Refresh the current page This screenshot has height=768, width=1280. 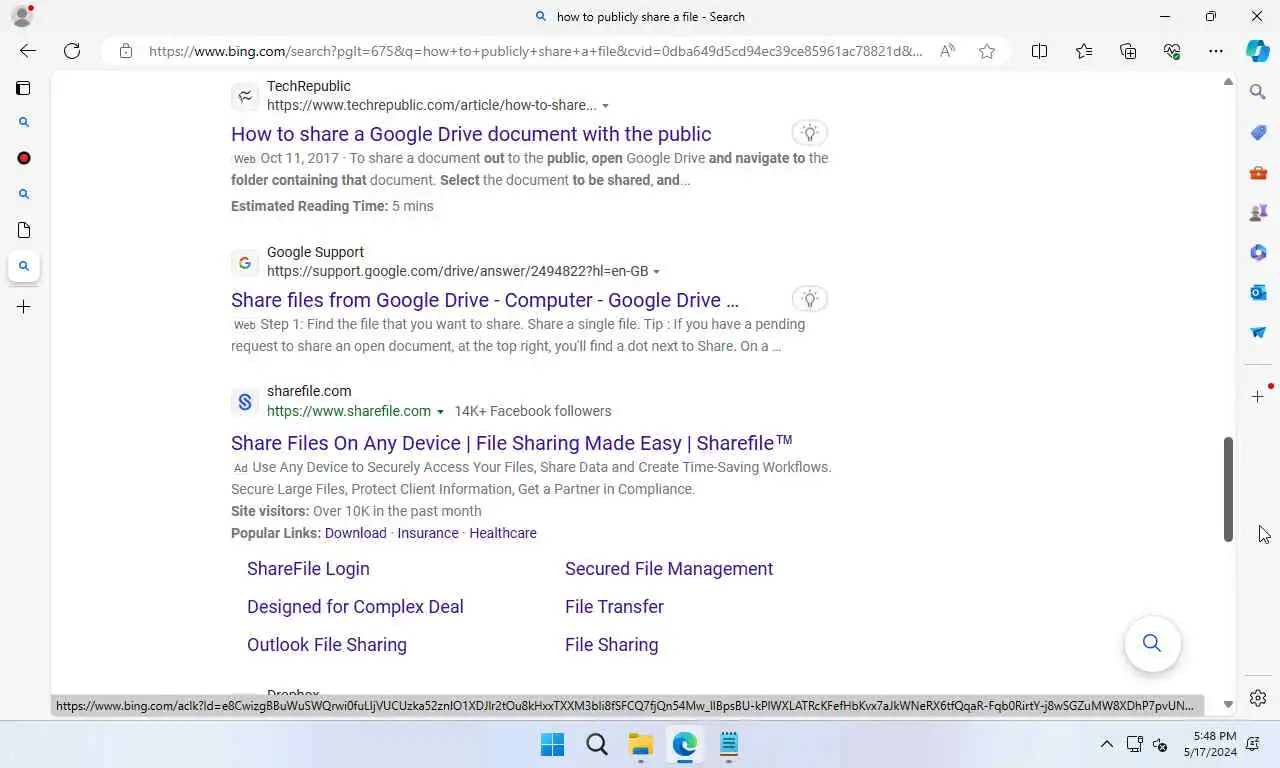pyautogui.click(x=72, y=51)
